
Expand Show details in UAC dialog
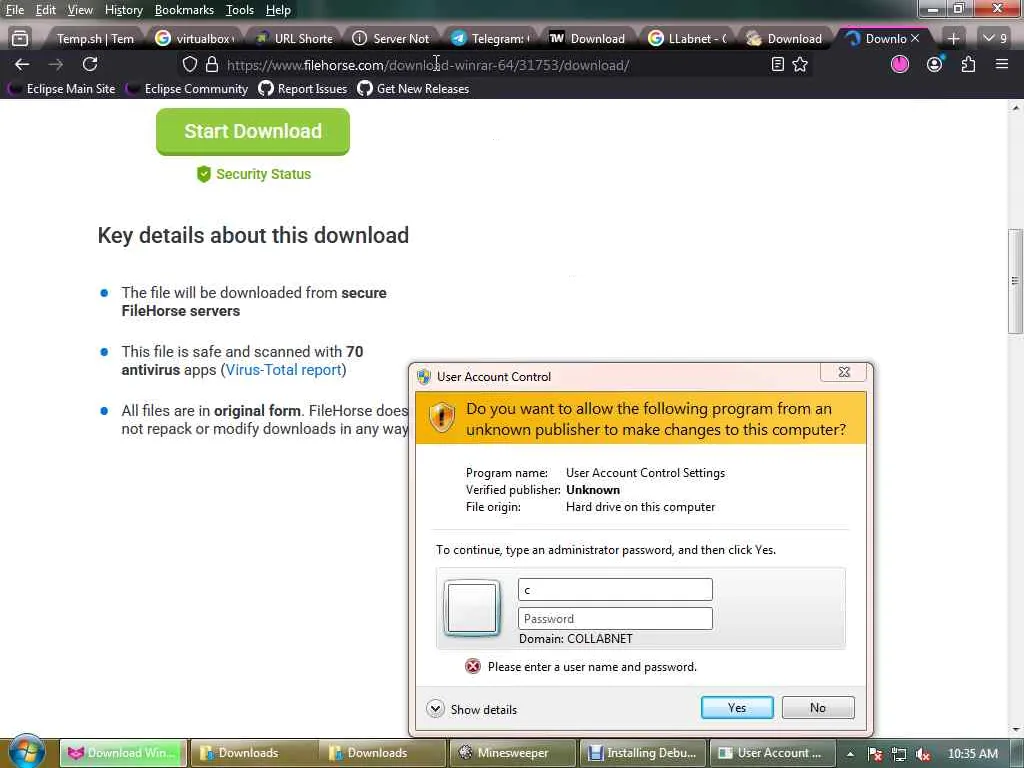coord(472,709)
